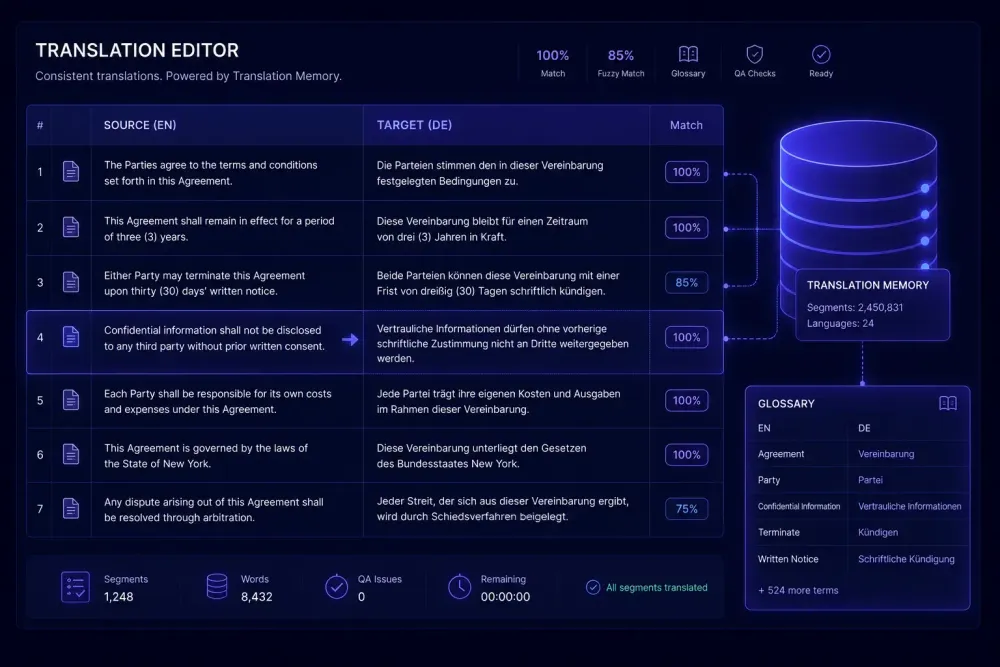
Task: Open QA Checks shield icon
Action: click(754, 54)
